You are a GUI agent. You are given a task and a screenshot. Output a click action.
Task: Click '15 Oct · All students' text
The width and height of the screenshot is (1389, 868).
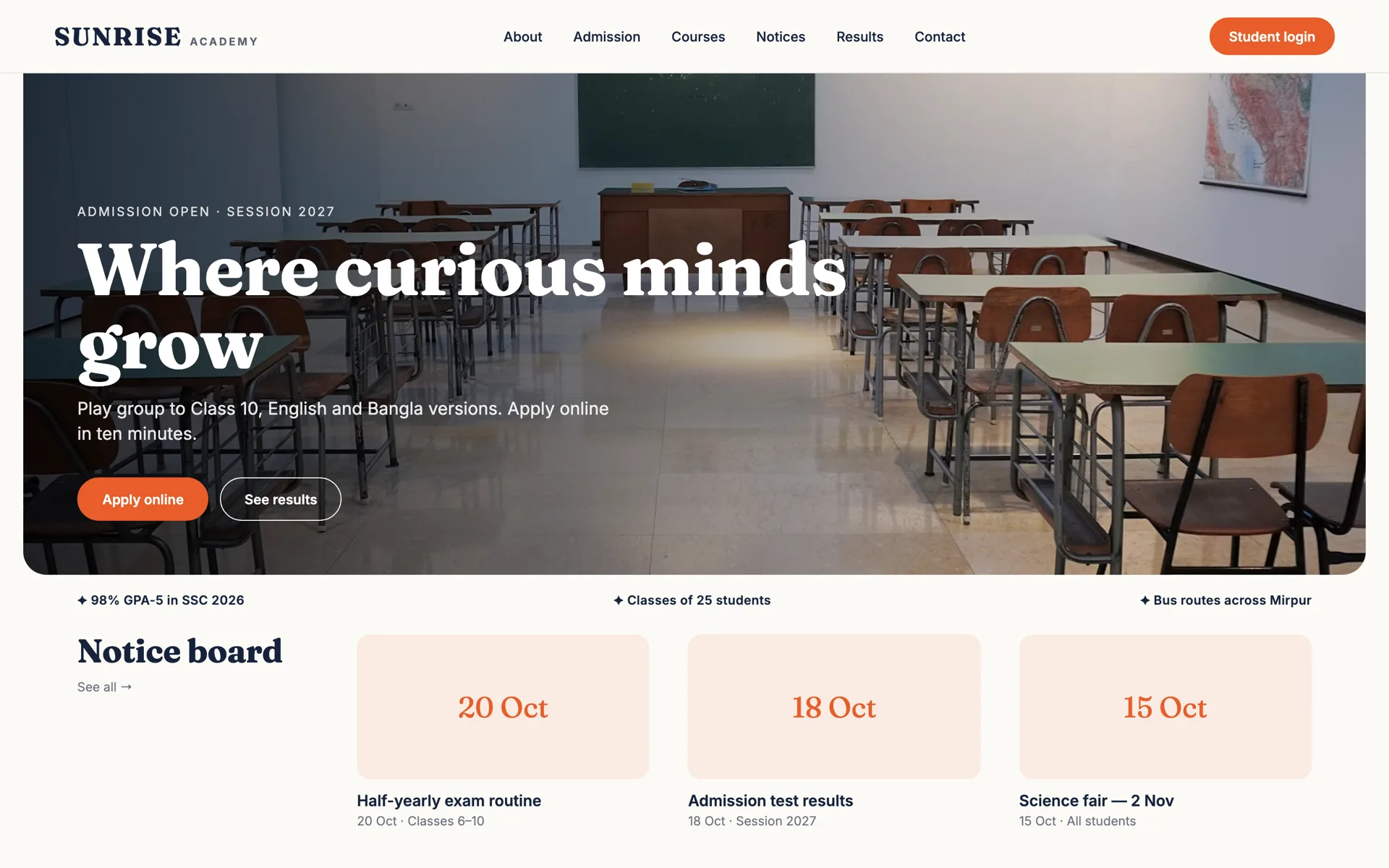(x=1077, y=821)
